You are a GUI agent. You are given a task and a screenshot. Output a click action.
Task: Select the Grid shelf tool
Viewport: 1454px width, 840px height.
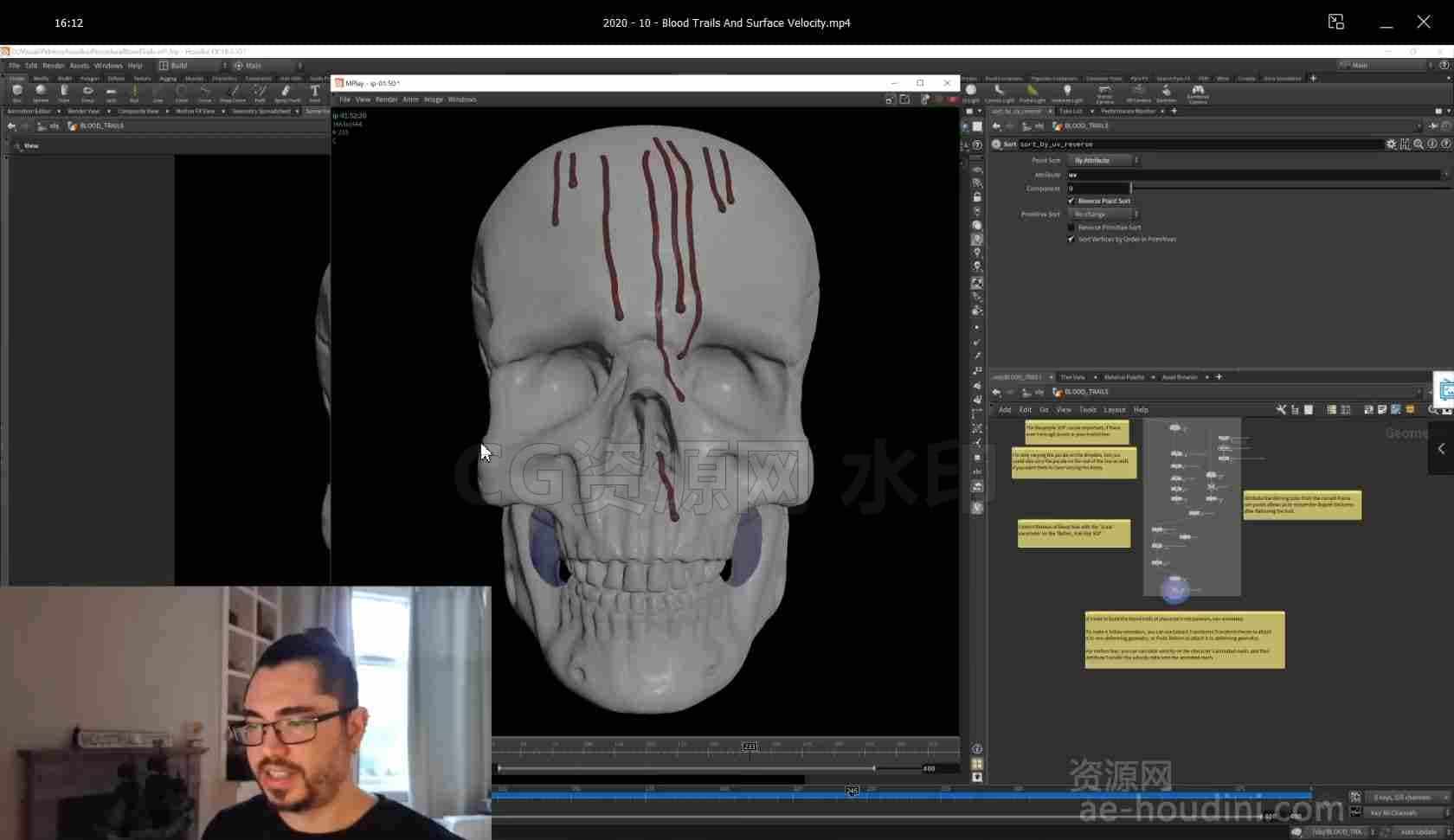tap(111, 93)
